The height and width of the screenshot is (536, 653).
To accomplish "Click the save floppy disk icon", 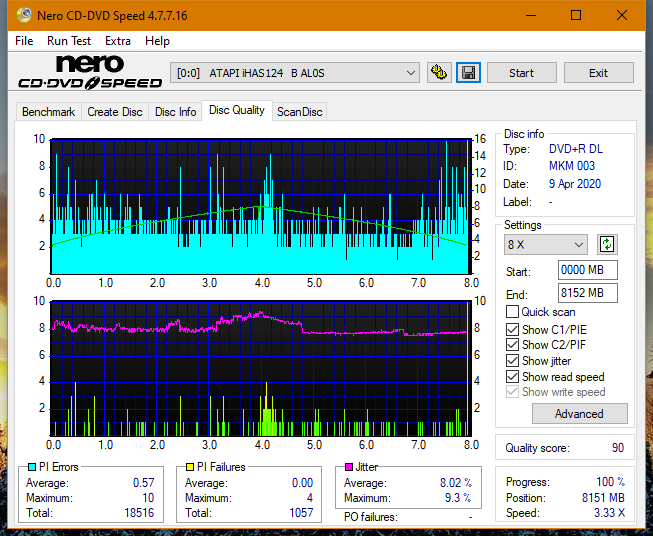I will (468, 73).
